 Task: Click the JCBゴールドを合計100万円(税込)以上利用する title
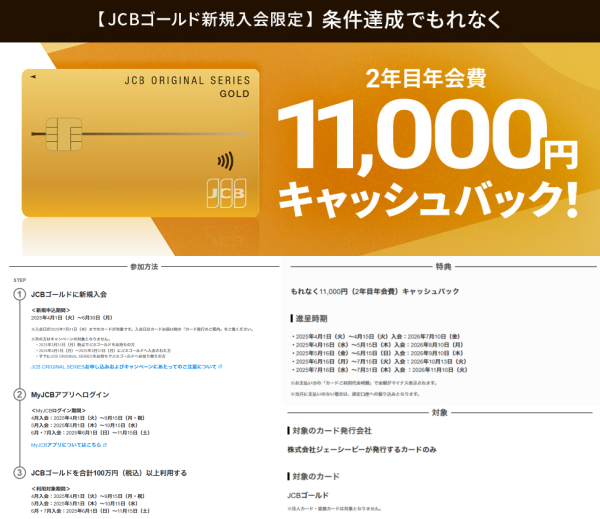(x=109, y=473)
